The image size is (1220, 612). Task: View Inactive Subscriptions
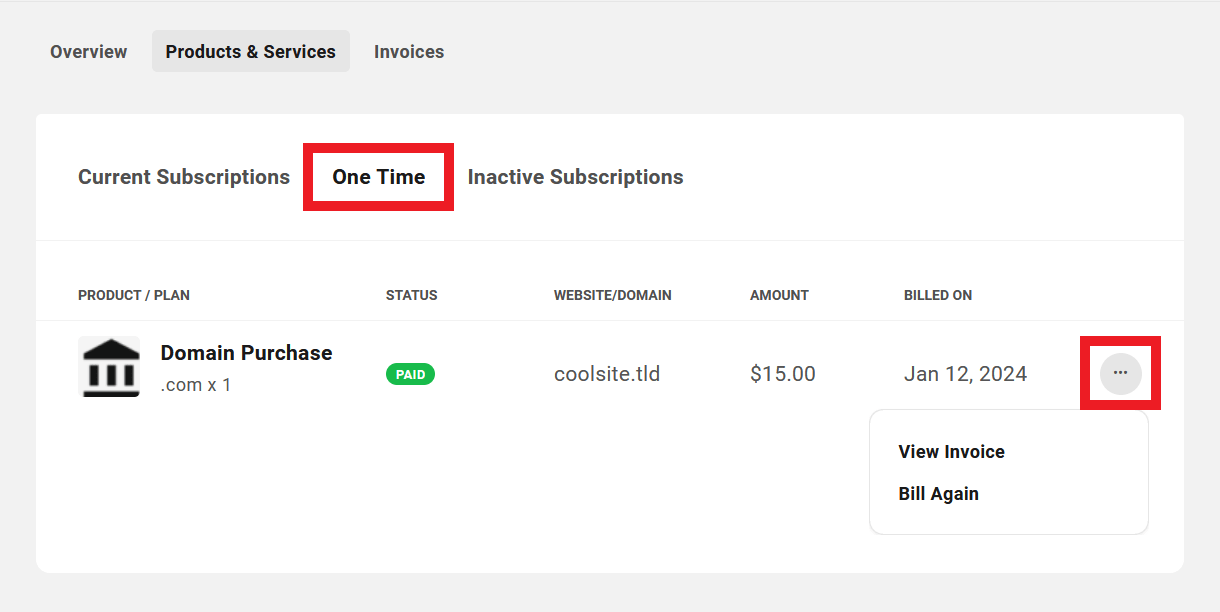tap(575, 177)
